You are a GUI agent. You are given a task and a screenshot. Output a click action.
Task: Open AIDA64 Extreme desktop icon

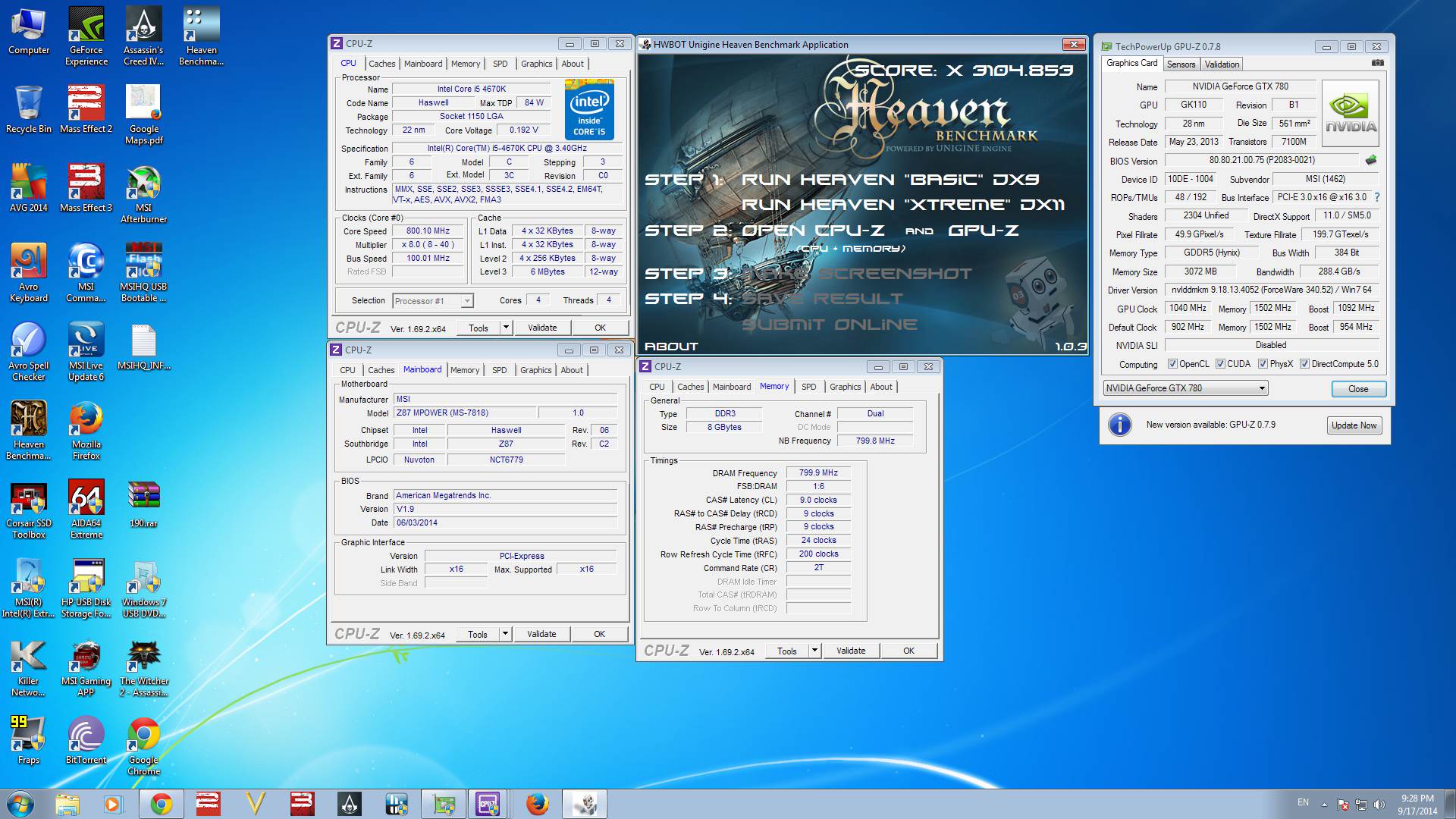[86, 510]
